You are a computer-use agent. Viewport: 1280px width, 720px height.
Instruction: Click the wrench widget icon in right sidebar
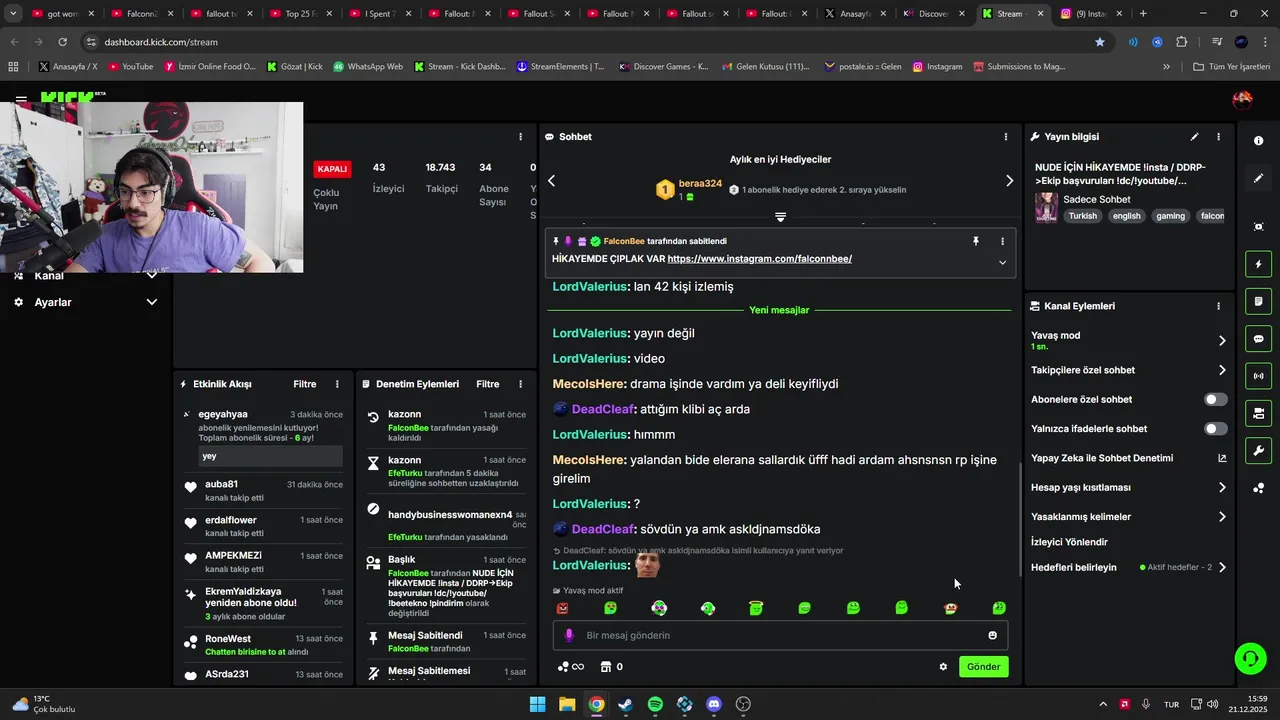coord(1258,451)
